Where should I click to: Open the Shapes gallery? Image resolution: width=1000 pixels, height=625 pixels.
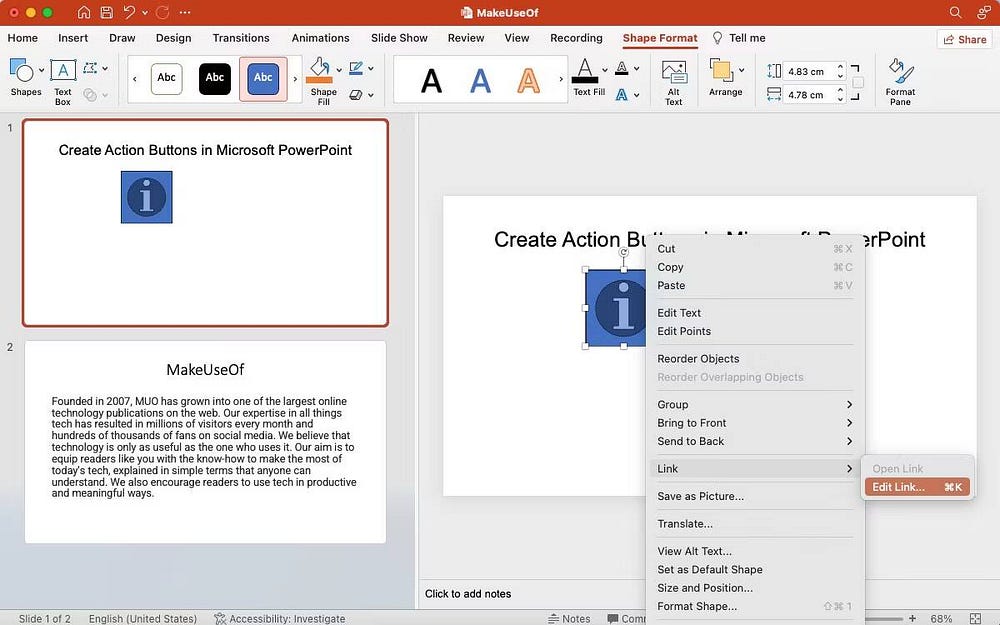[23, 72]
